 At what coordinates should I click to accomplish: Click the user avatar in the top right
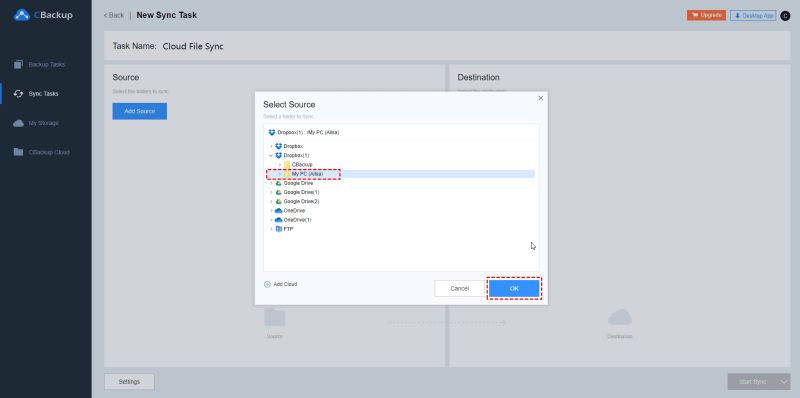pos(785,16)
